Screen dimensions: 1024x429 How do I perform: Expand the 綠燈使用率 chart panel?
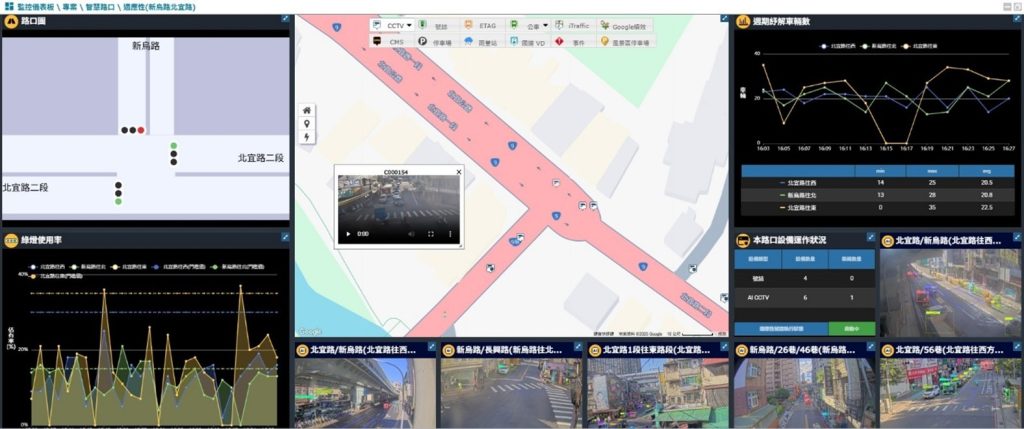coord(284,239)
